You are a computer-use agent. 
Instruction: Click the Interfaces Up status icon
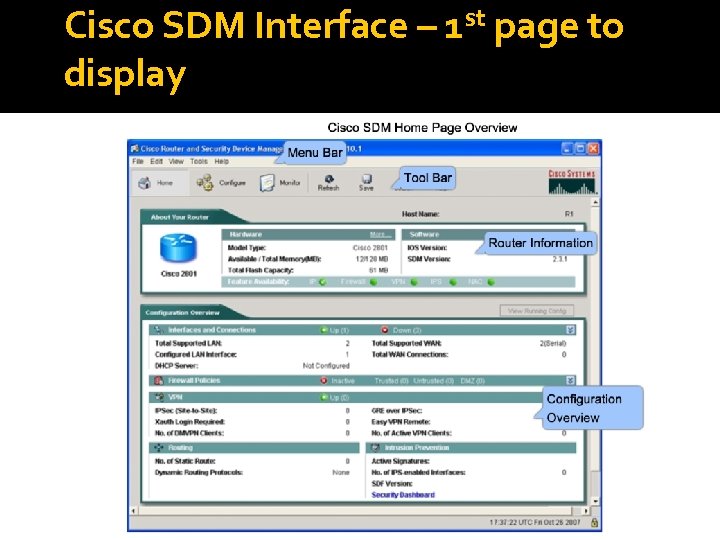coord(324,330)
